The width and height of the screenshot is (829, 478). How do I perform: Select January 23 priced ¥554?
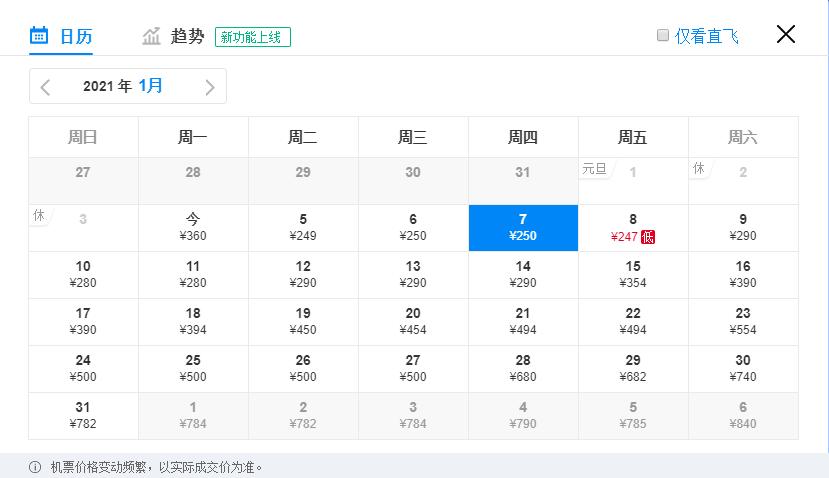[743, 322]
